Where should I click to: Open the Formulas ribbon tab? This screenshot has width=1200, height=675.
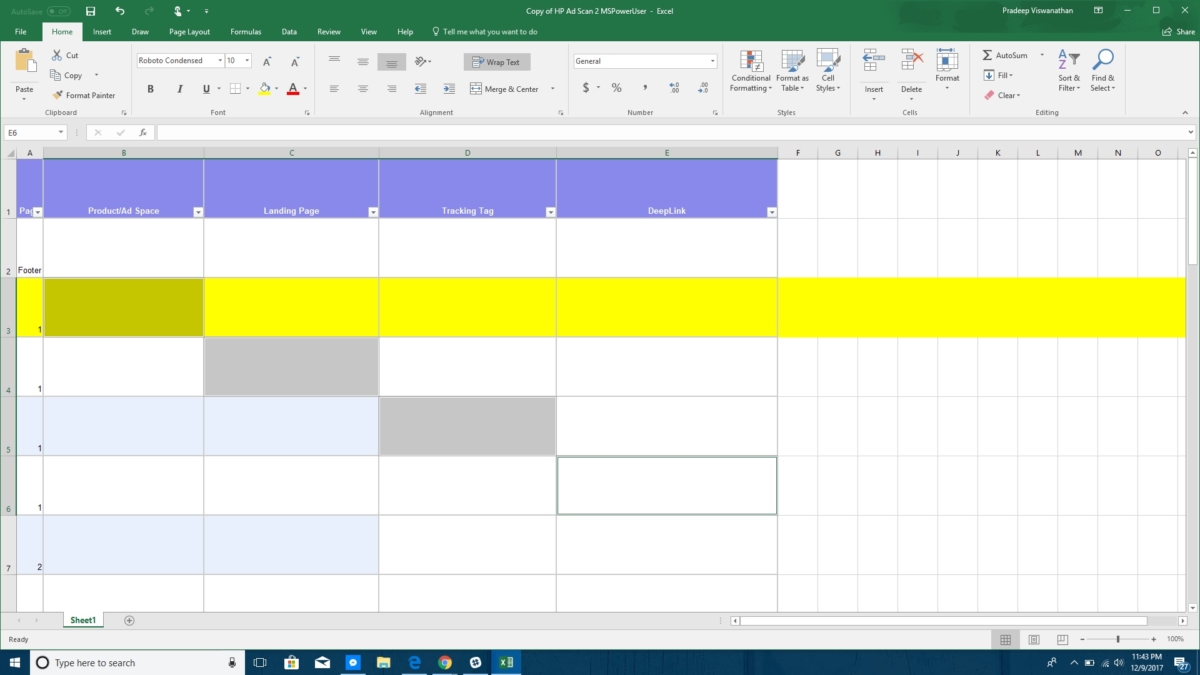[x=244, y=32]
